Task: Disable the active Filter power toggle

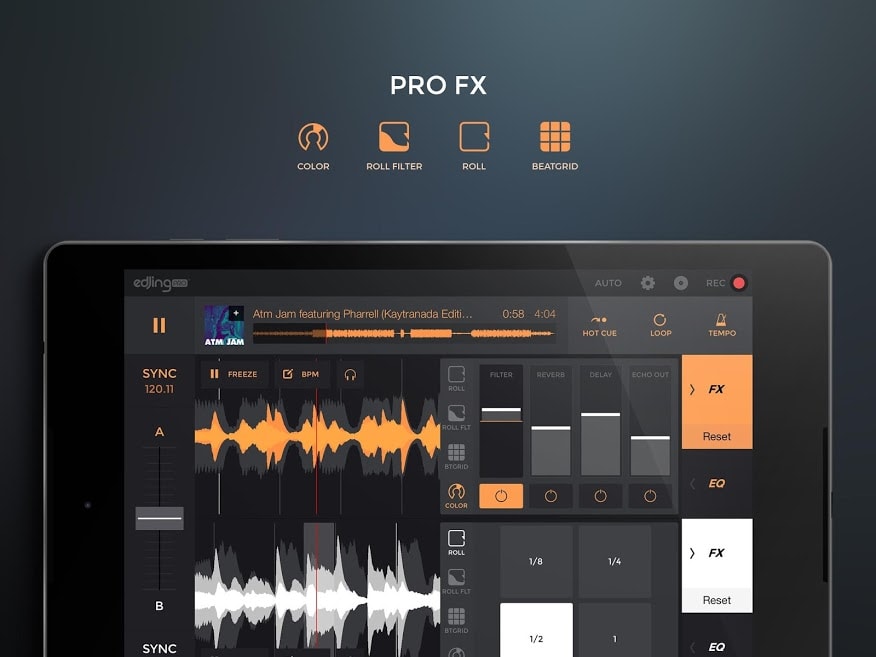Action: [x=501, y=496]
